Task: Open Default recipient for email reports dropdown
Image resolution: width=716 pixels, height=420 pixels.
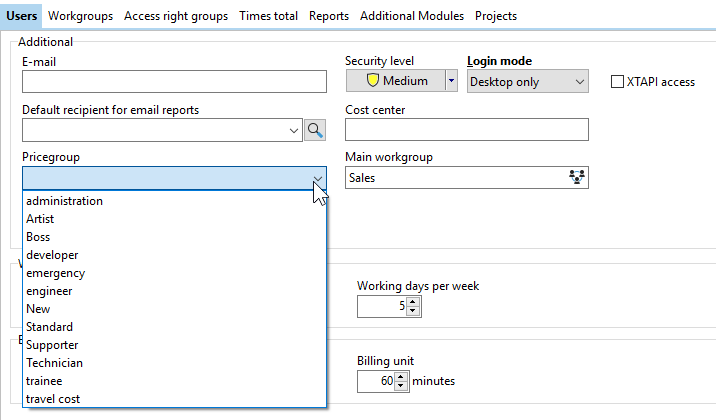Action: 294,129
